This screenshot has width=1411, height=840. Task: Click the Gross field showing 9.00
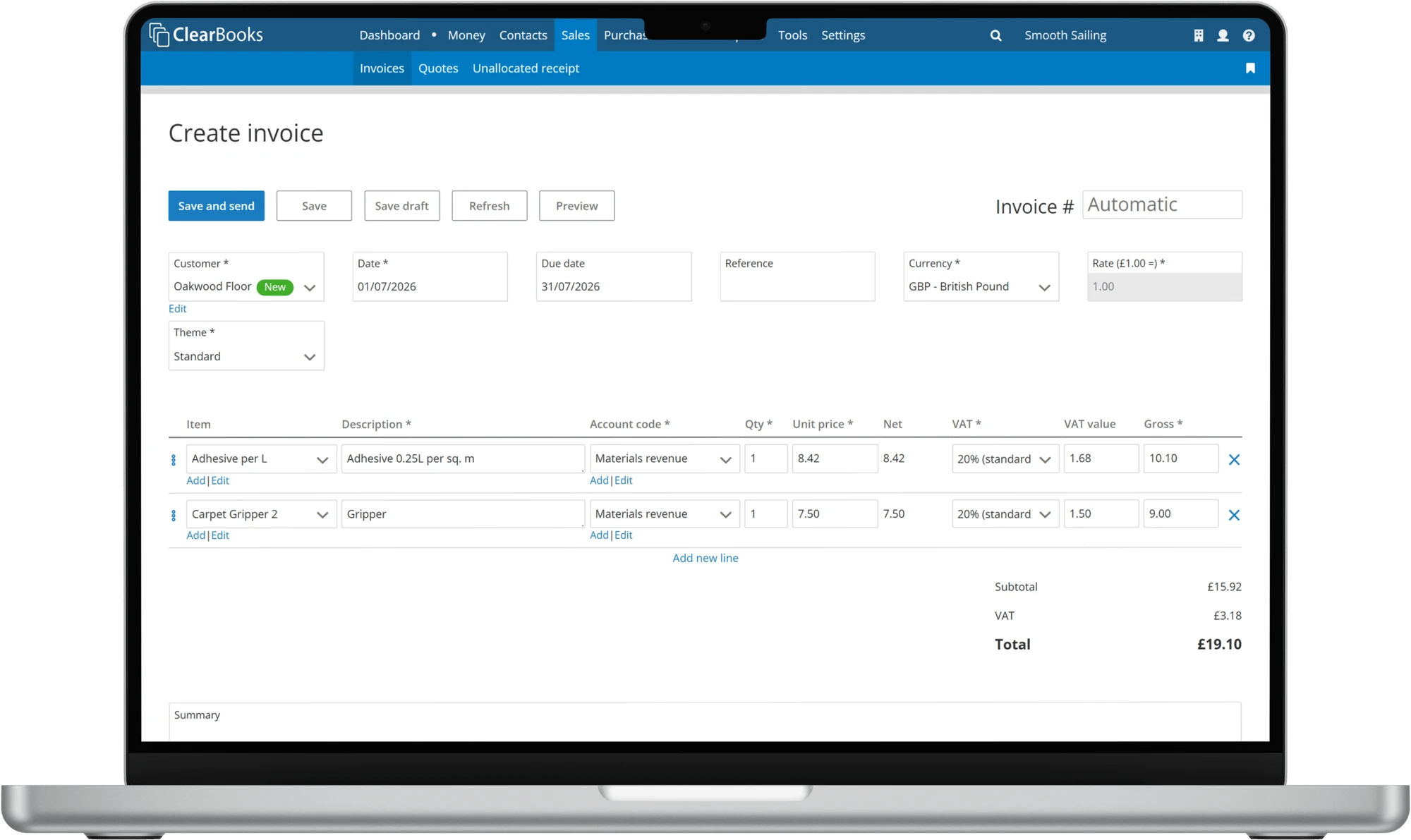point(1181,514)
